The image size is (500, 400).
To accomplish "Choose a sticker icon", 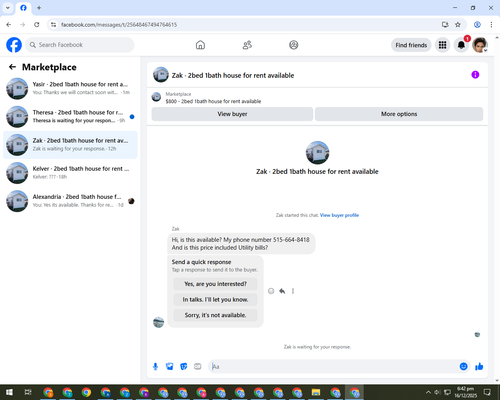I will tap(184, 367).
